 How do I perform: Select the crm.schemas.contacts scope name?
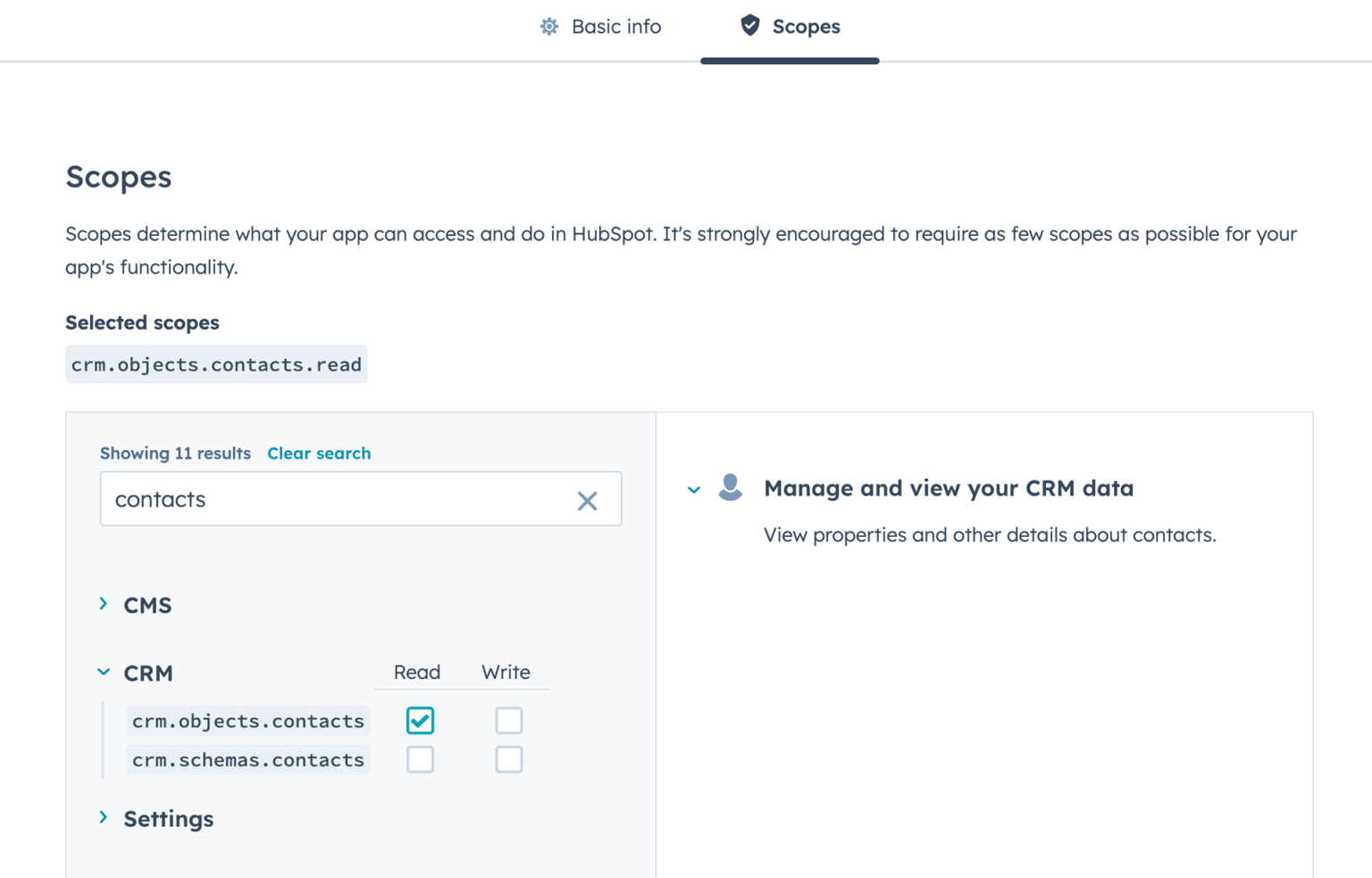pyautogui.click(x=248, y=760)
